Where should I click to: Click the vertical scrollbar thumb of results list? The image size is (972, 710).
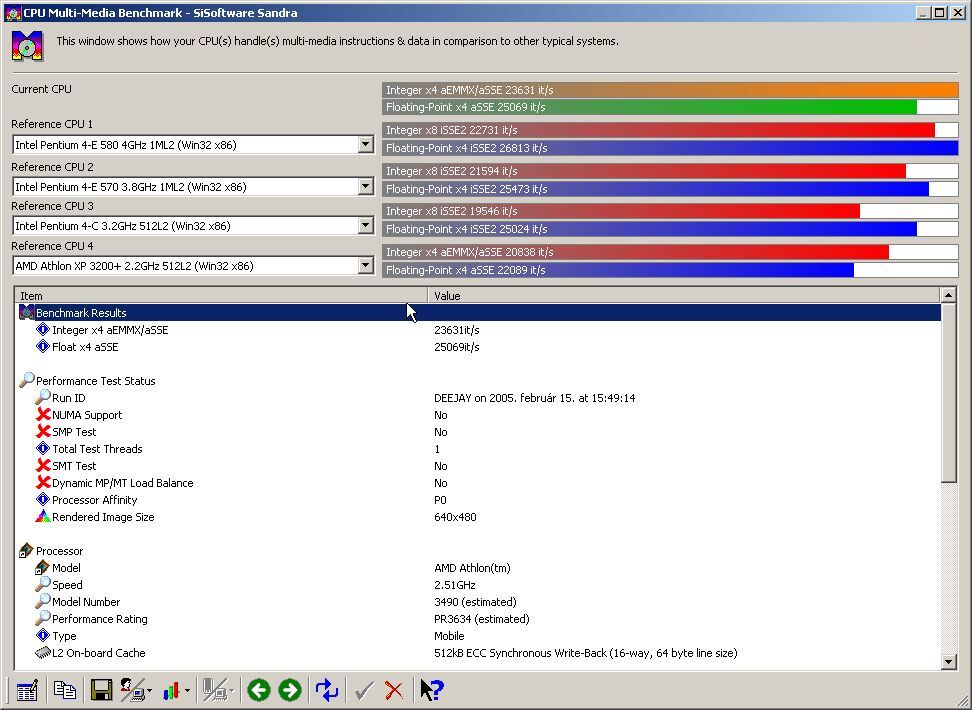coord(948,393)
